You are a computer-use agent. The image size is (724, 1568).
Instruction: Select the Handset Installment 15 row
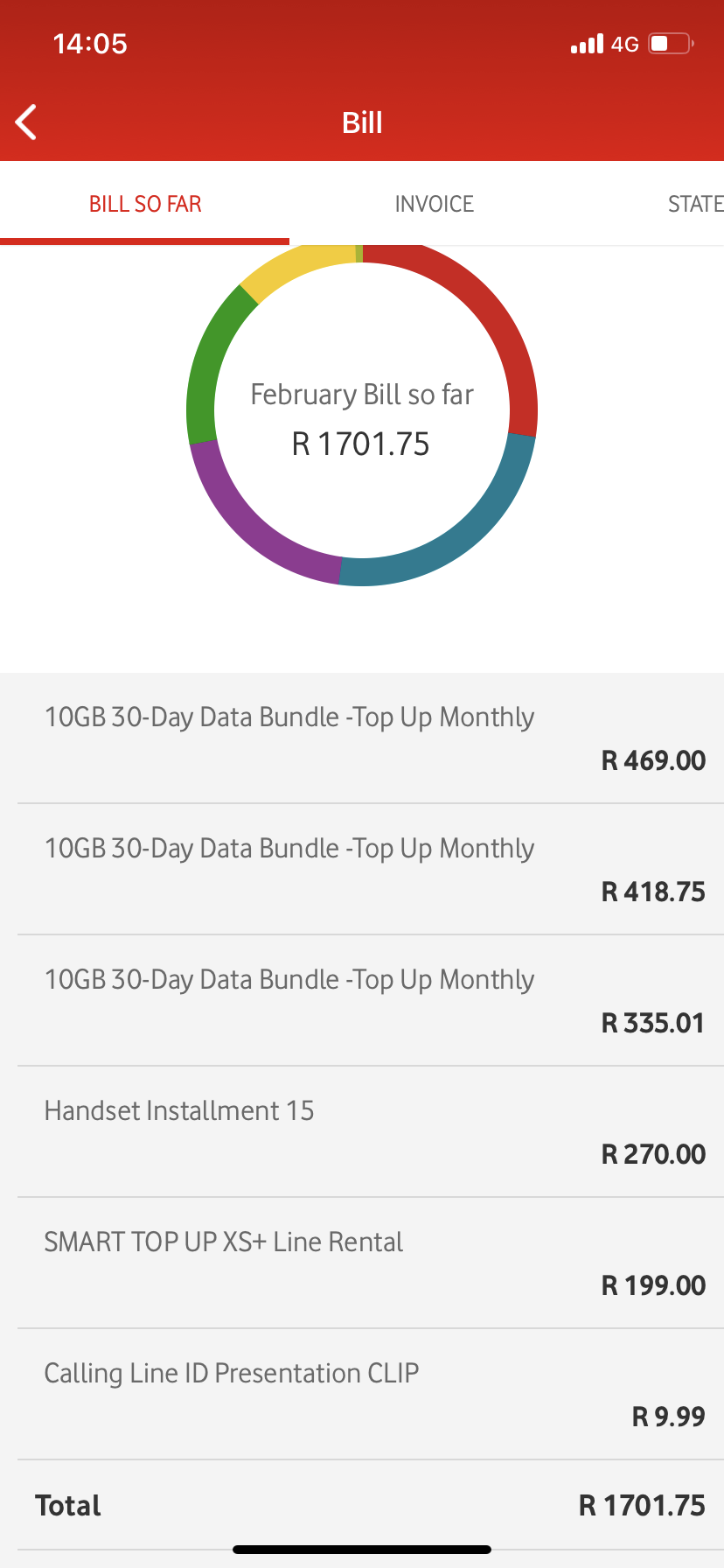pyautogui.click(x=362, y=1131)
